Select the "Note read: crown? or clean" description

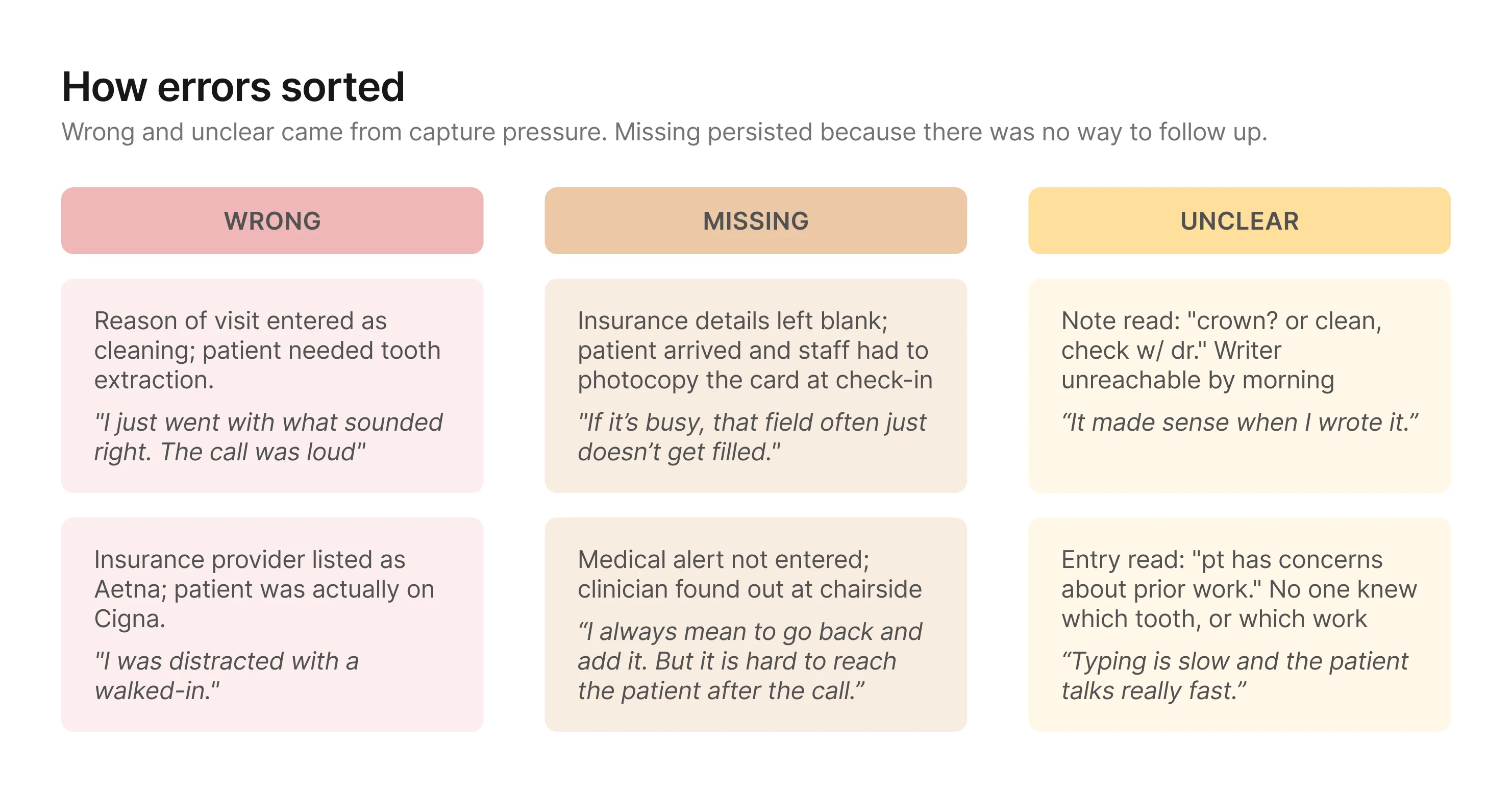(x=1221, y=350)
